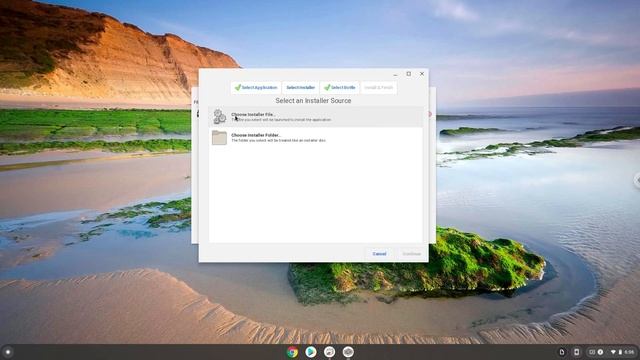Click the gears icon for Choose Installer File

click(x=220, y=117)
